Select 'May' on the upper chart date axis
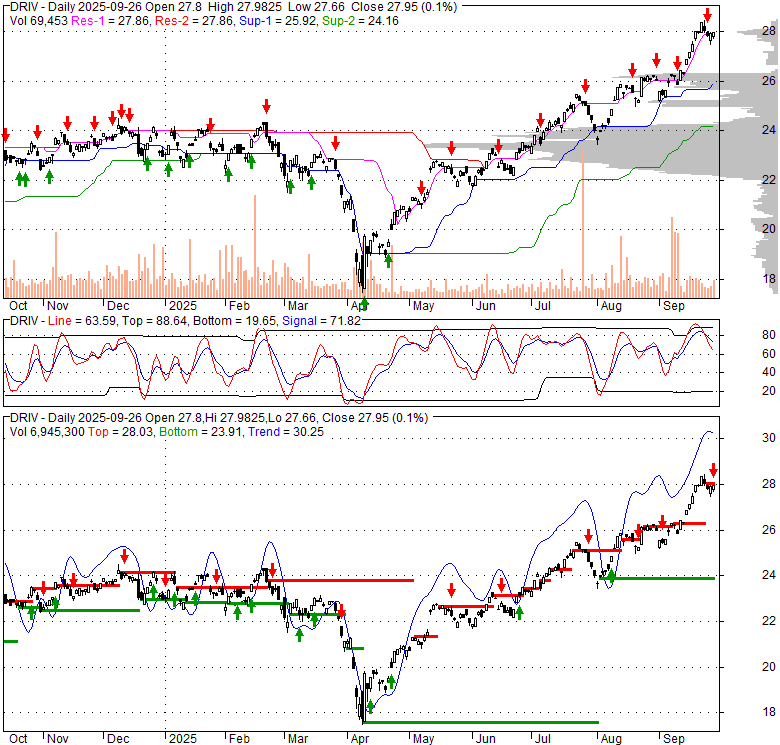The height and width of the screenshot is (745, 780). pyautogui.click(x=423, y=306)
